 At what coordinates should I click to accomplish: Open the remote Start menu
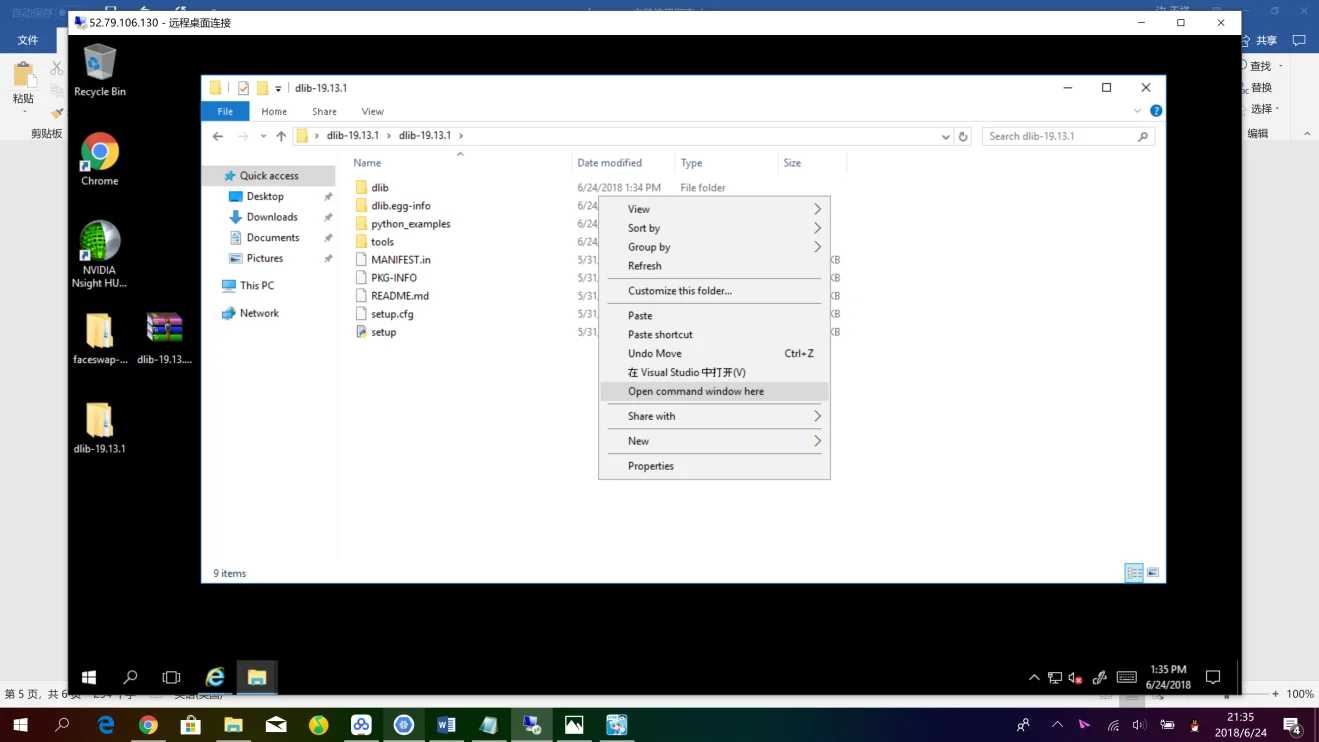coord(89,677)
